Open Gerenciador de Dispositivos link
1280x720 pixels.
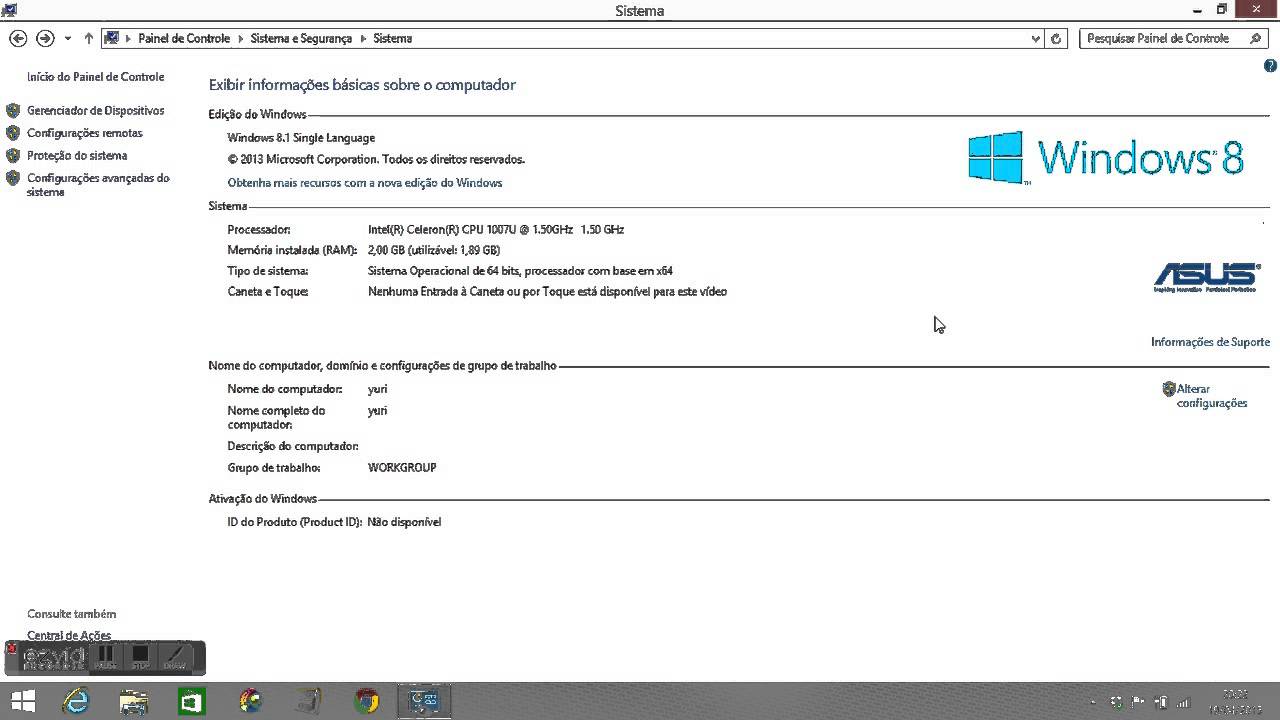[x=96, y=111]
